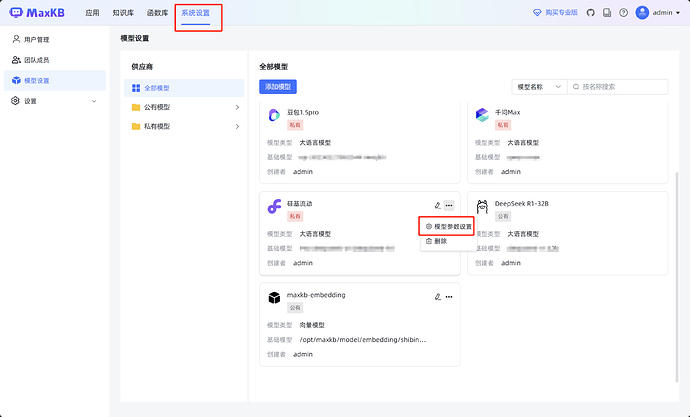Image resolution: width=690 pixels, height=417 pixels.
Task: Click the 模型设置 cube sidebar icon
Action: click(16, 80)
